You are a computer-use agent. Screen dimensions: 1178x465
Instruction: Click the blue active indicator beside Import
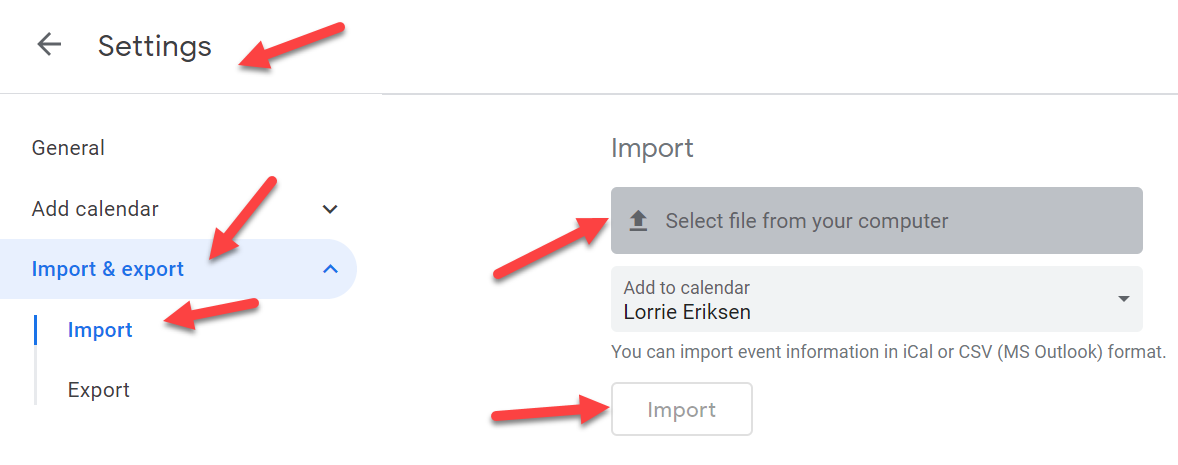coord(35,330)
